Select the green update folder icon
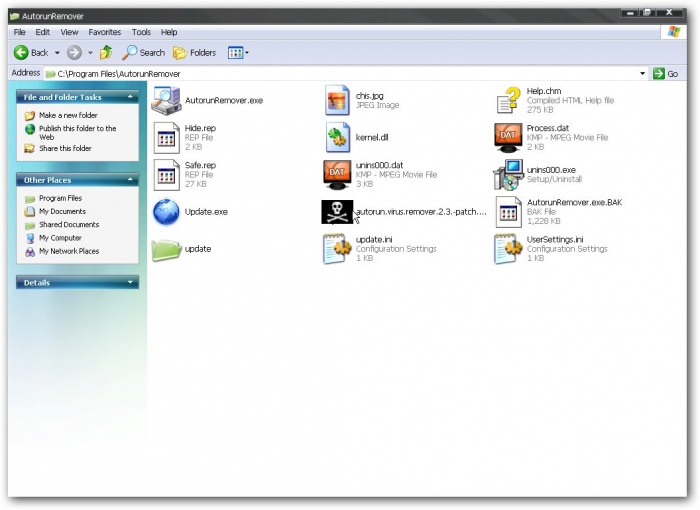Screen dimensions: 700x510 click(x=166, y=249)
